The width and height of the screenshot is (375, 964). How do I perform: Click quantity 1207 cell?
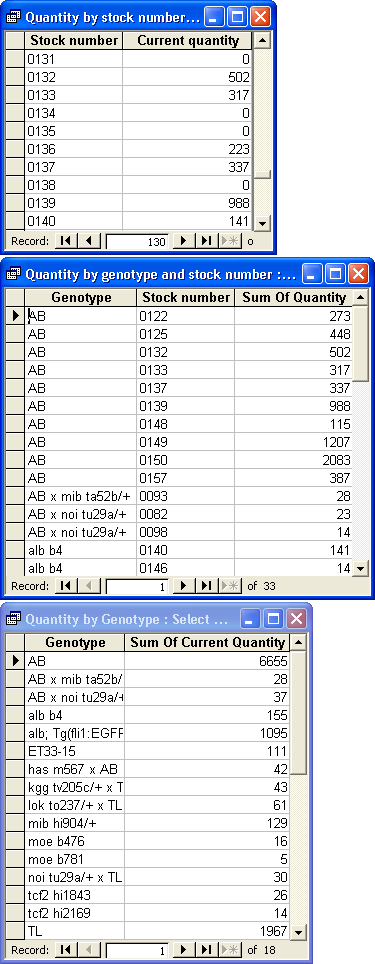pyautogui.click(x=294, y=441)
